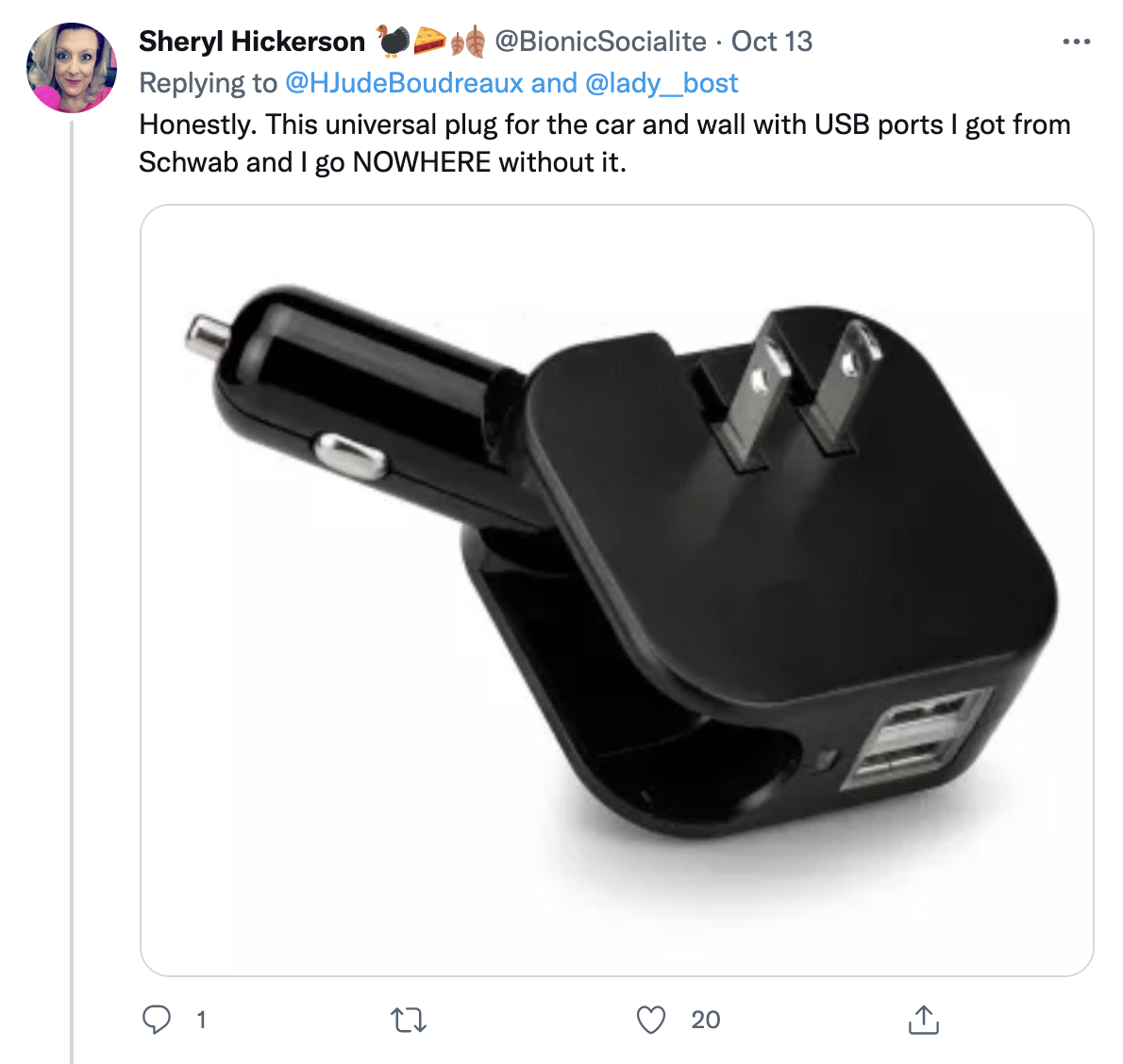
Task: Click the Oct 13 tweet timestamp
Action: pos(772,42)
